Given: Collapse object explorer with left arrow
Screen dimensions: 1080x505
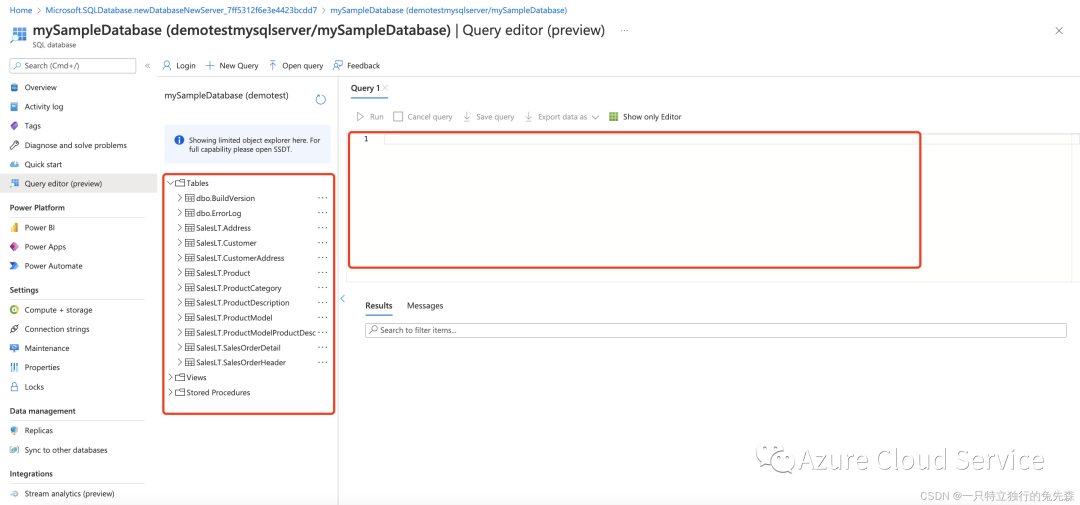Looking at the screenshot, I should coord(342,298).
